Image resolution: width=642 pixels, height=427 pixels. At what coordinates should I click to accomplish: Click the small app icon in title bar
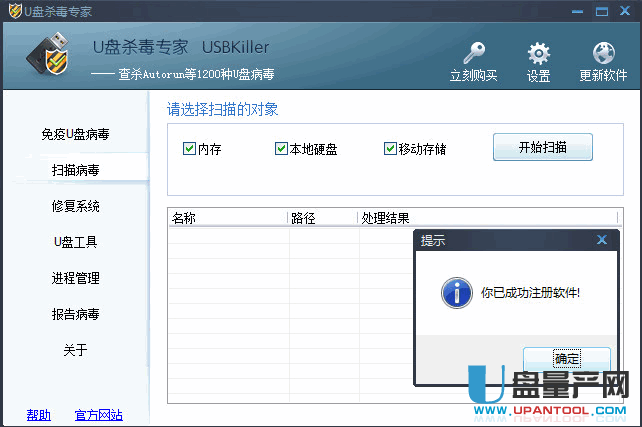(14, 11)
